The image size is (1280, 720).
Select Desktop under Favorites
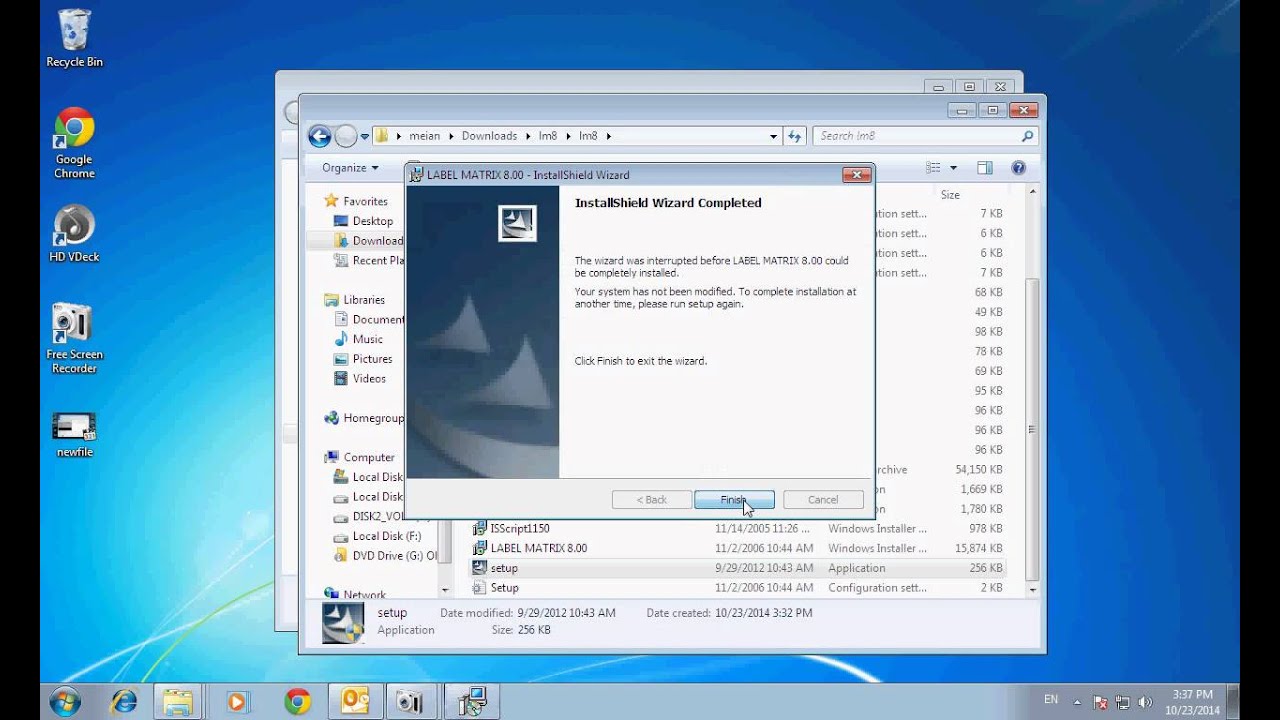click(x=363, y=221)
